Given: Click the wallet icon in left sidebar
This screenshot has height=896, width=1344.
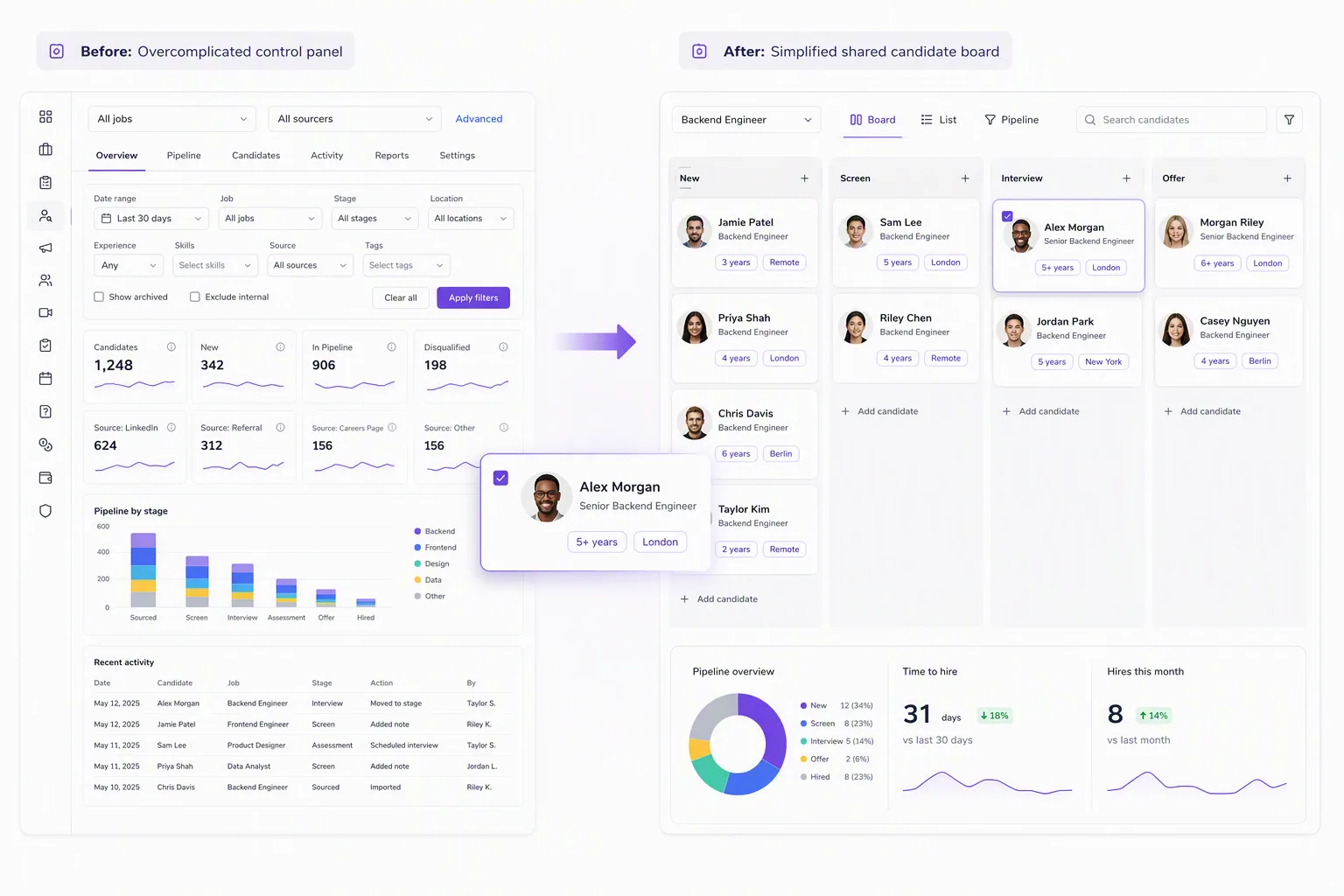Looking at the screenshot, I should 45,478.
